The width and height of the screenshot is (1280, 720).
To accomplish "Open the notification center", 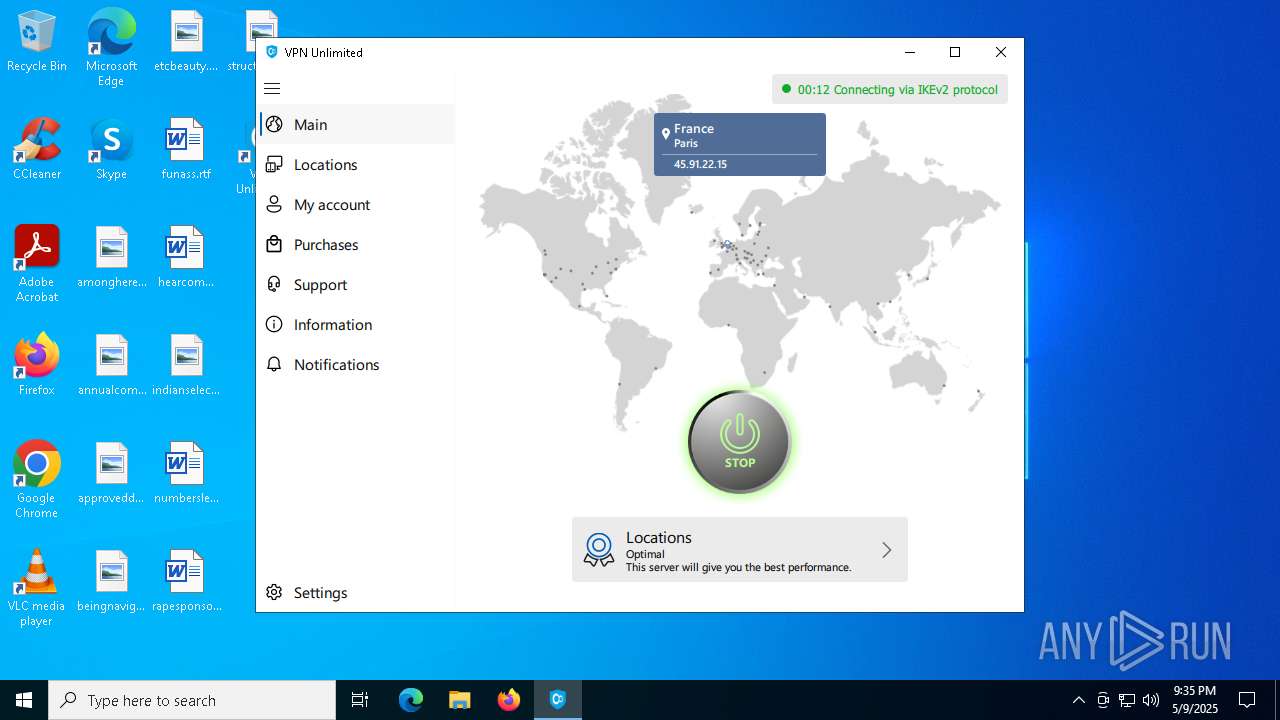I will pyautogui.click(x=1247, y=700).
